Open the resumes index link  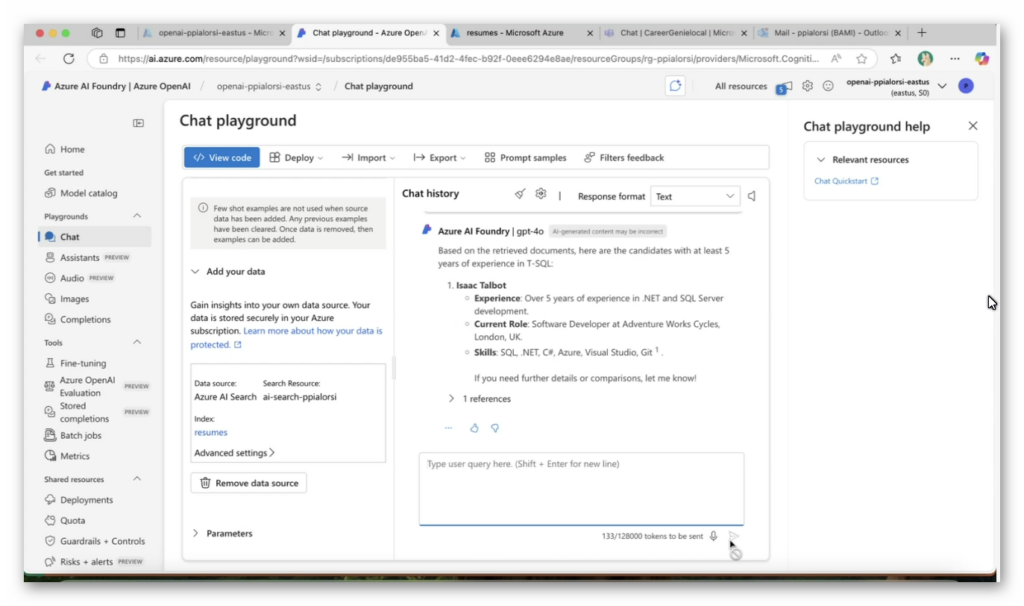point(210,432)
